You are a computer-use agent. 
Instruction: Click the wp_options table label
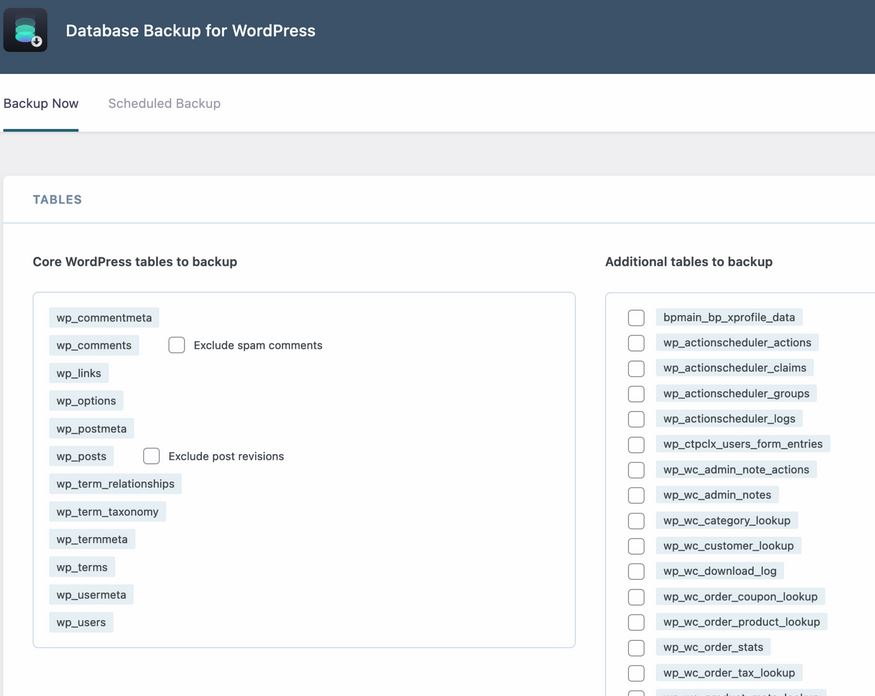[86, 401]
